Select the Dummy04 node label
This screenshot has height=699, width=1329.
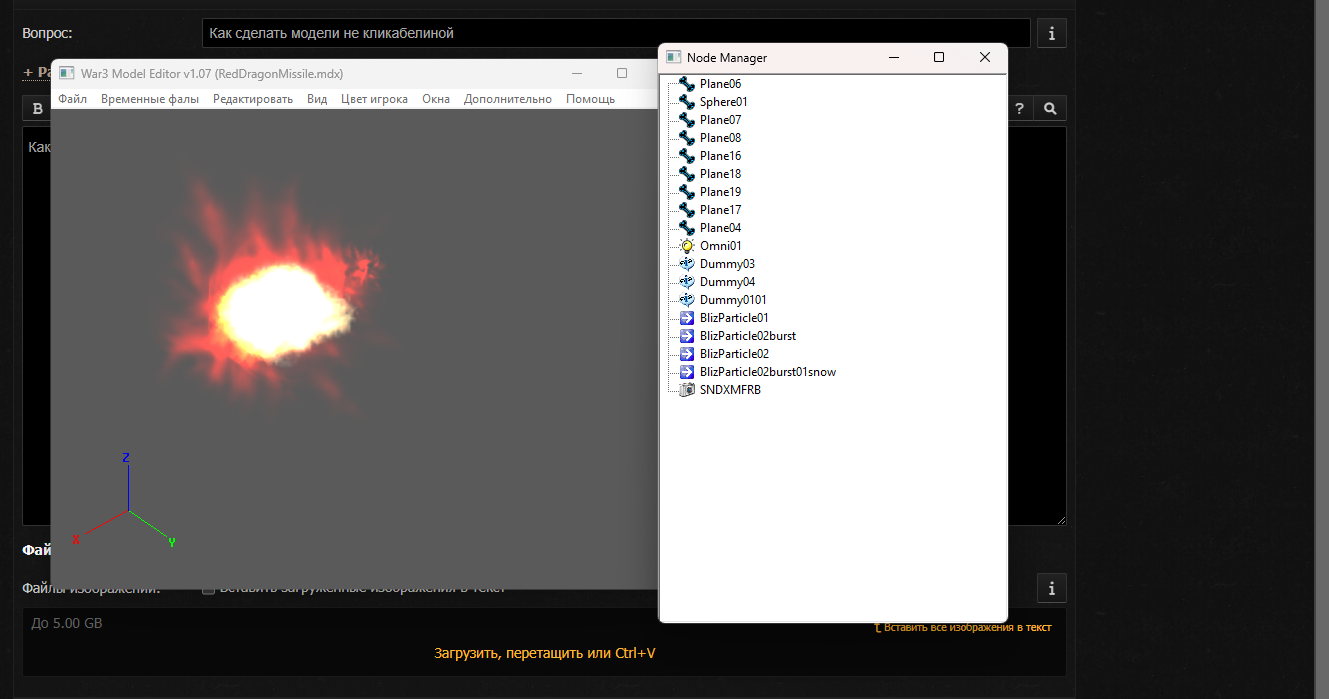tap(727, 282)
